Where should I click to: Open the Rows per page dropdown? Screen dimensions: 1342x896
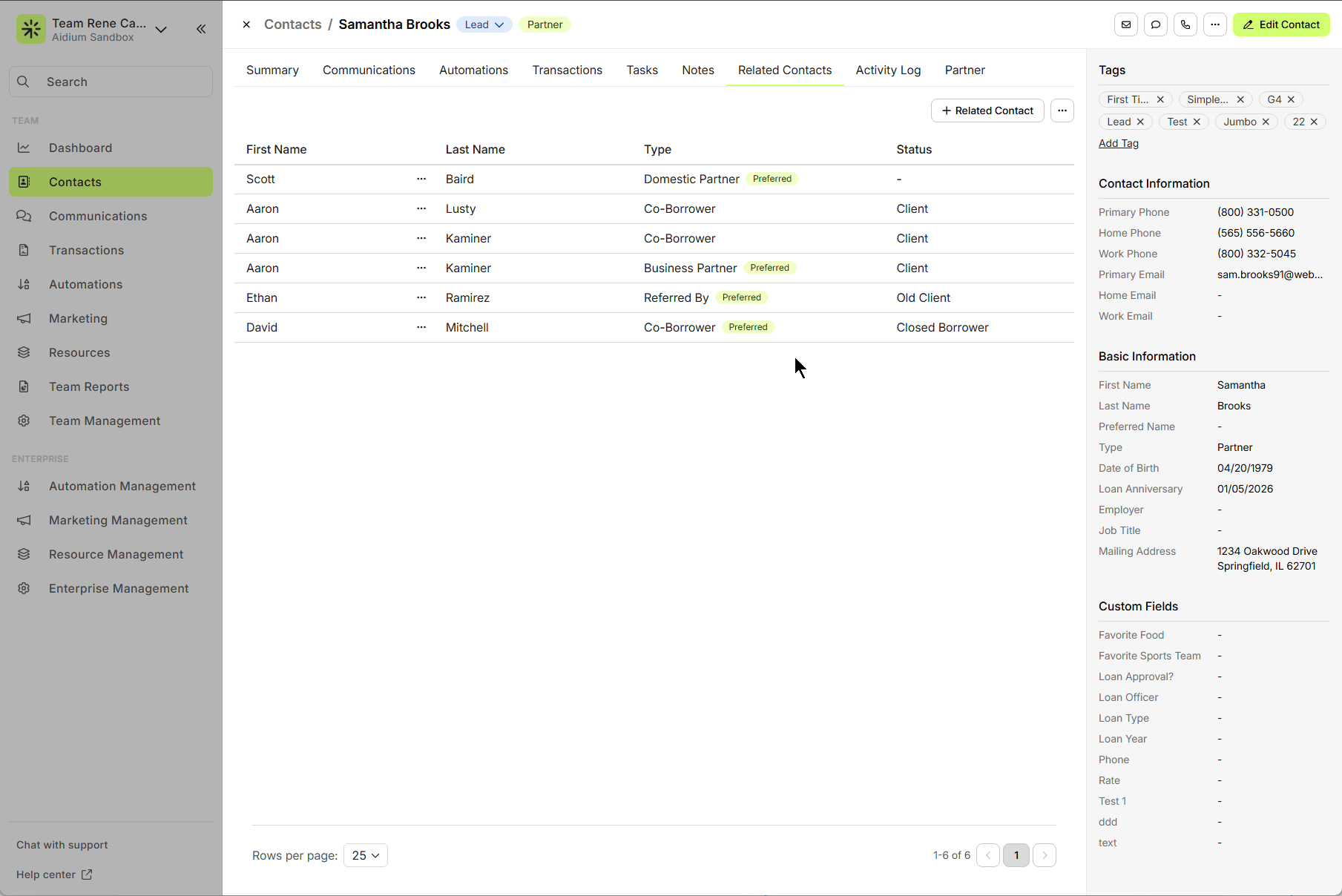pyautogui.click(x=365, y=855)
